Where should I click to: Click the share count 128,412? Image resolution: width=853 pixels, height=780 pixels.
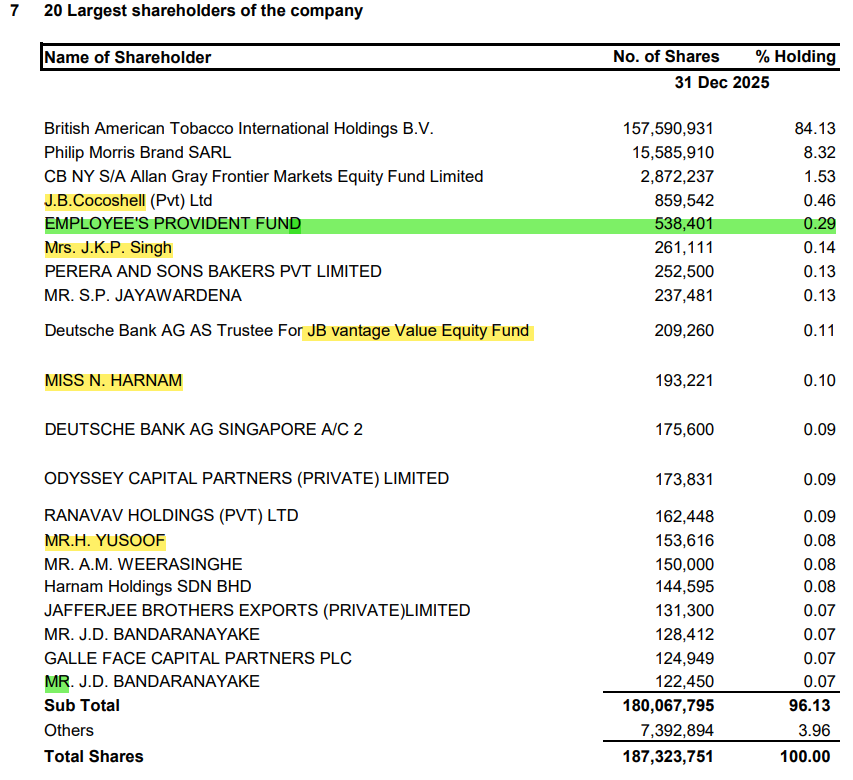point(684,634)
